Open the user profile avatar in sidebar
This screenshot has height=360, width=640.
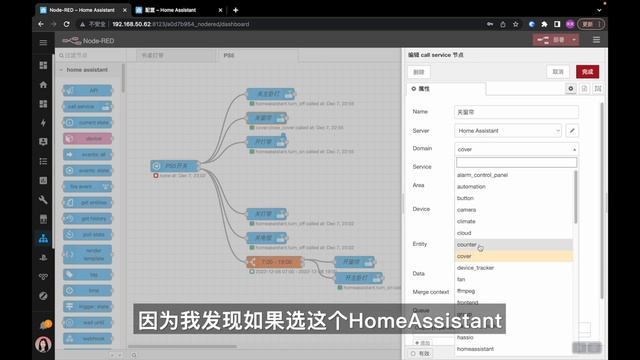click(43, 344)
